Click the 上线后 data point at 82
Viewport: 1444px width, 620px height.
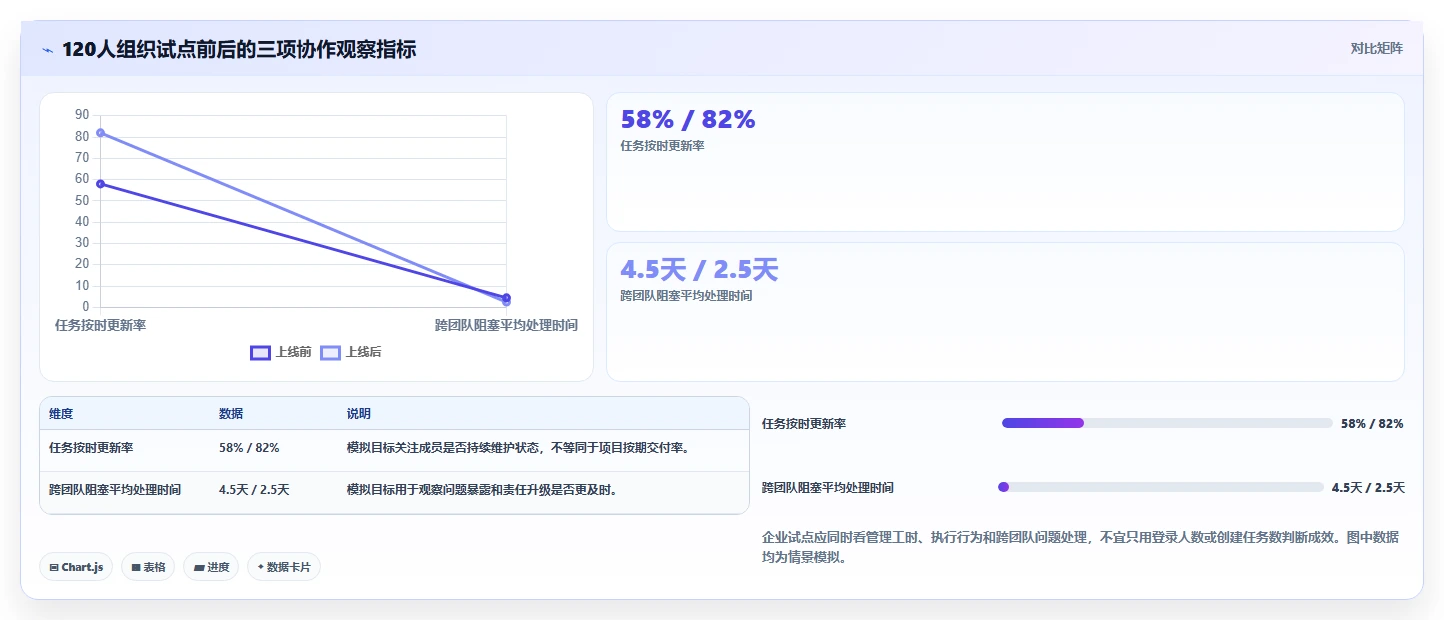[101, 133]
